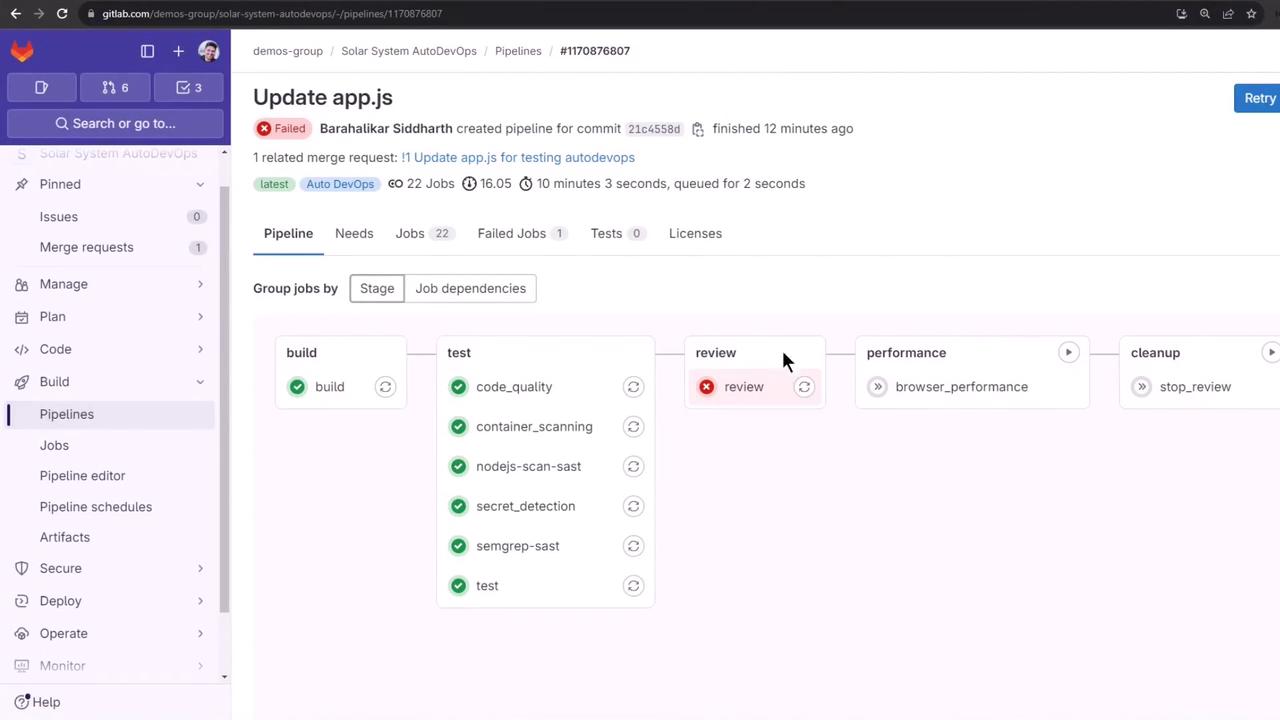Open Jobs under Build in sidebar

click(x=110, y=445)
